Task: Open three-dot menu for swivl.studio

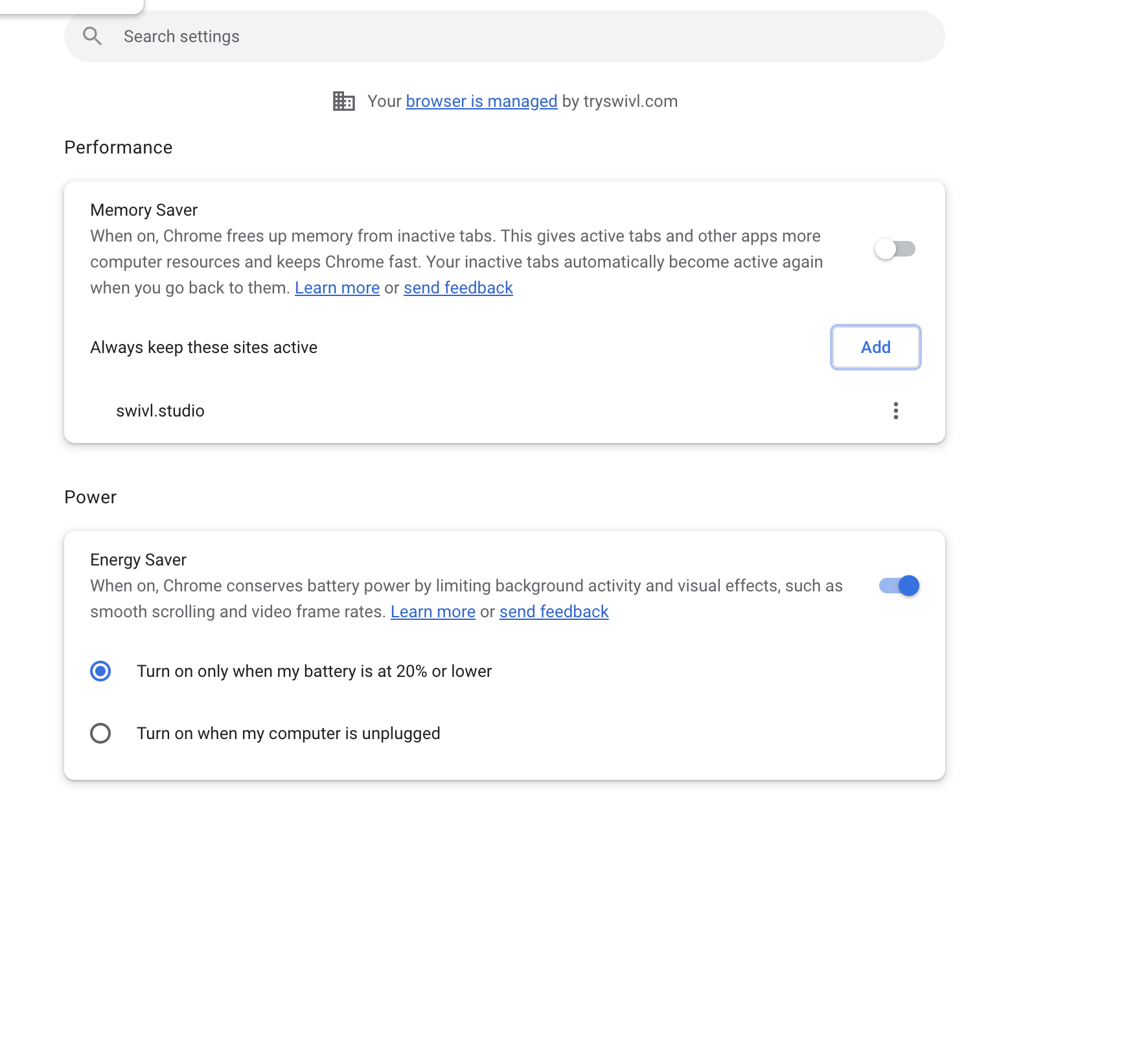Action: (895, 411)
